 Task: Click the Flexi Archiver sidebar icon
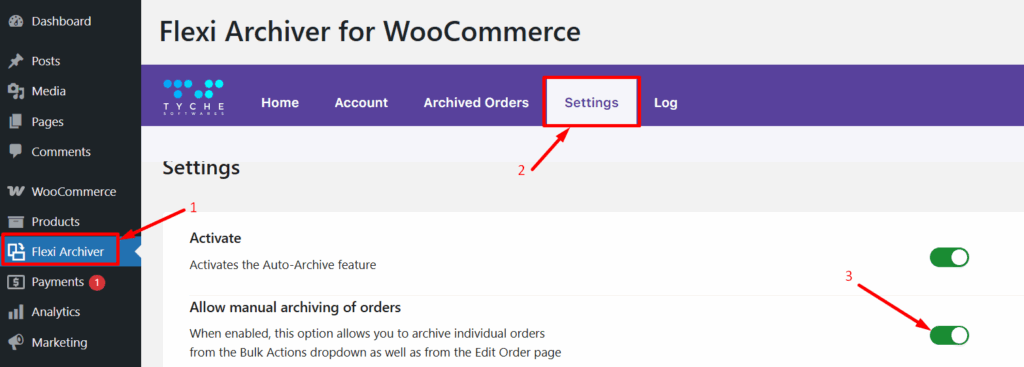click(x=16, y=251)
